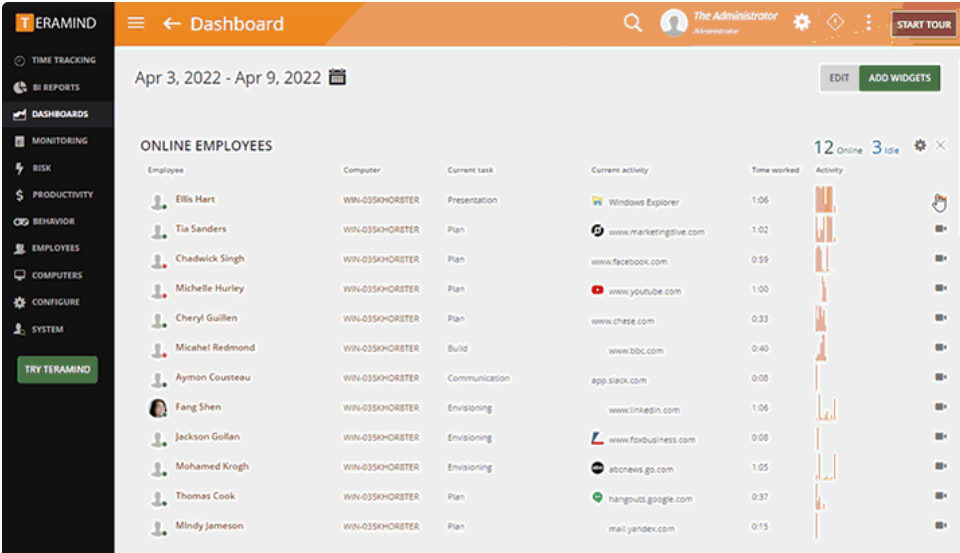Open BEHAVIOR in sidebar
The image size is (960, 553).
point(56,221)
